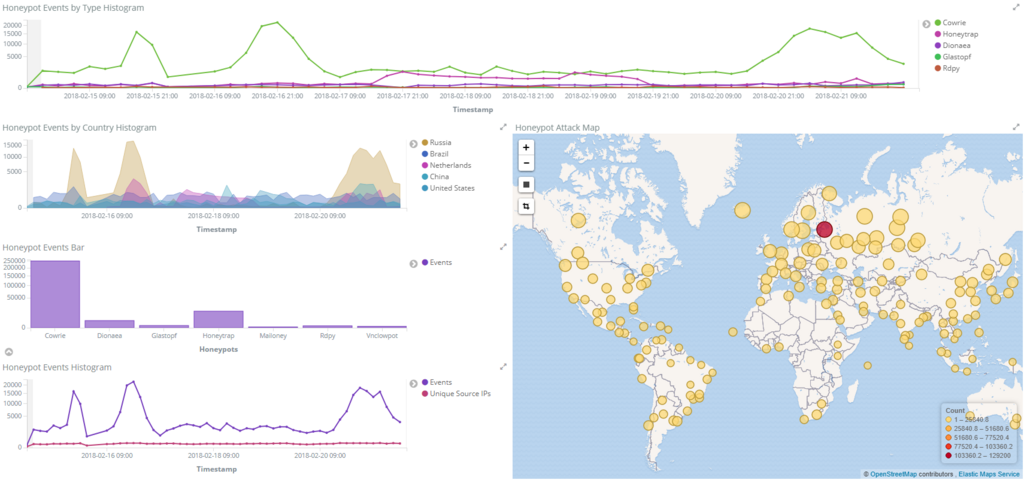
Task: Click the fit data bounds crop icon on the map
Action: [526, 206]
